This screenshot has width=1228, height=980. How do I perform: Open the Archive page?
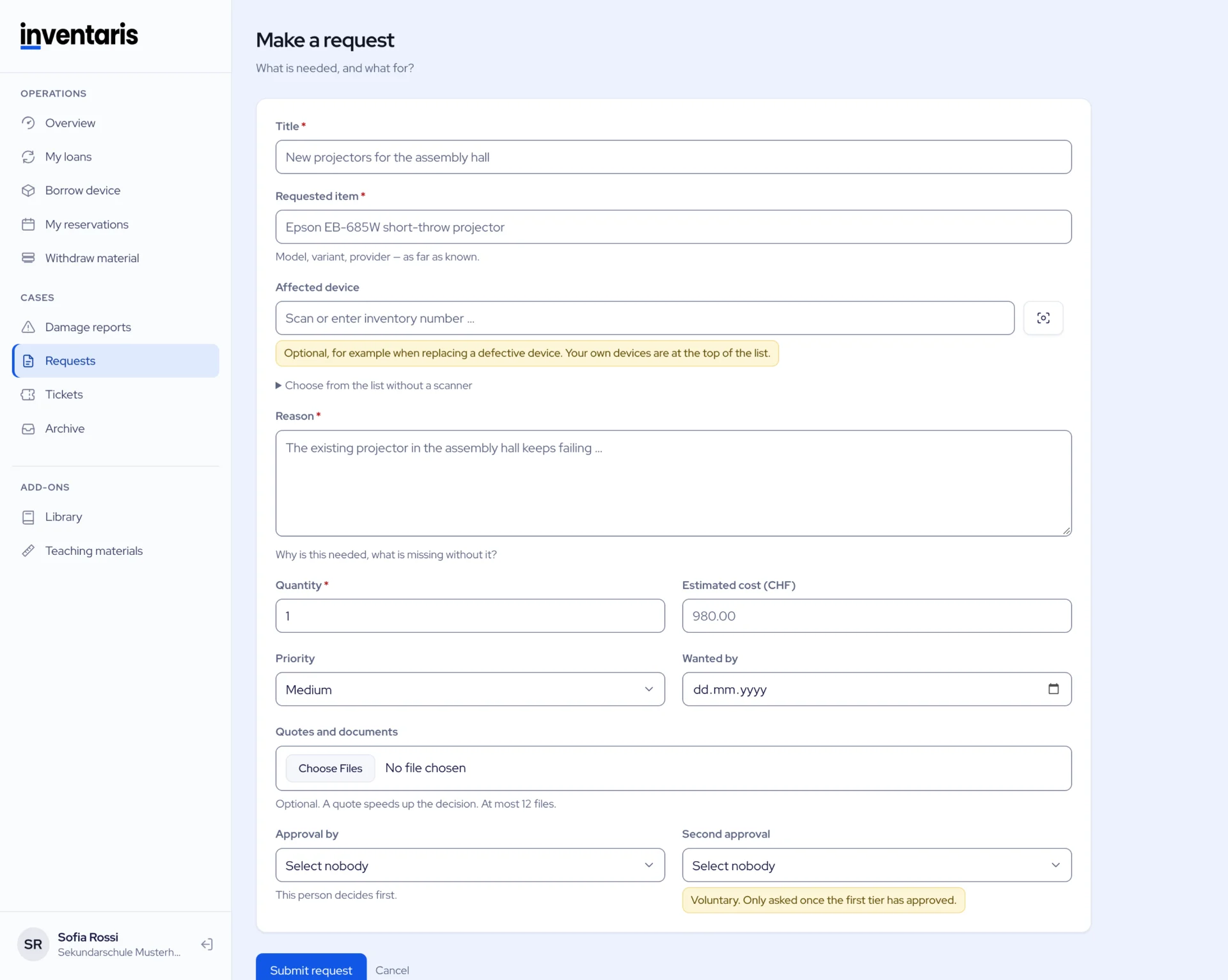[116, 429]
